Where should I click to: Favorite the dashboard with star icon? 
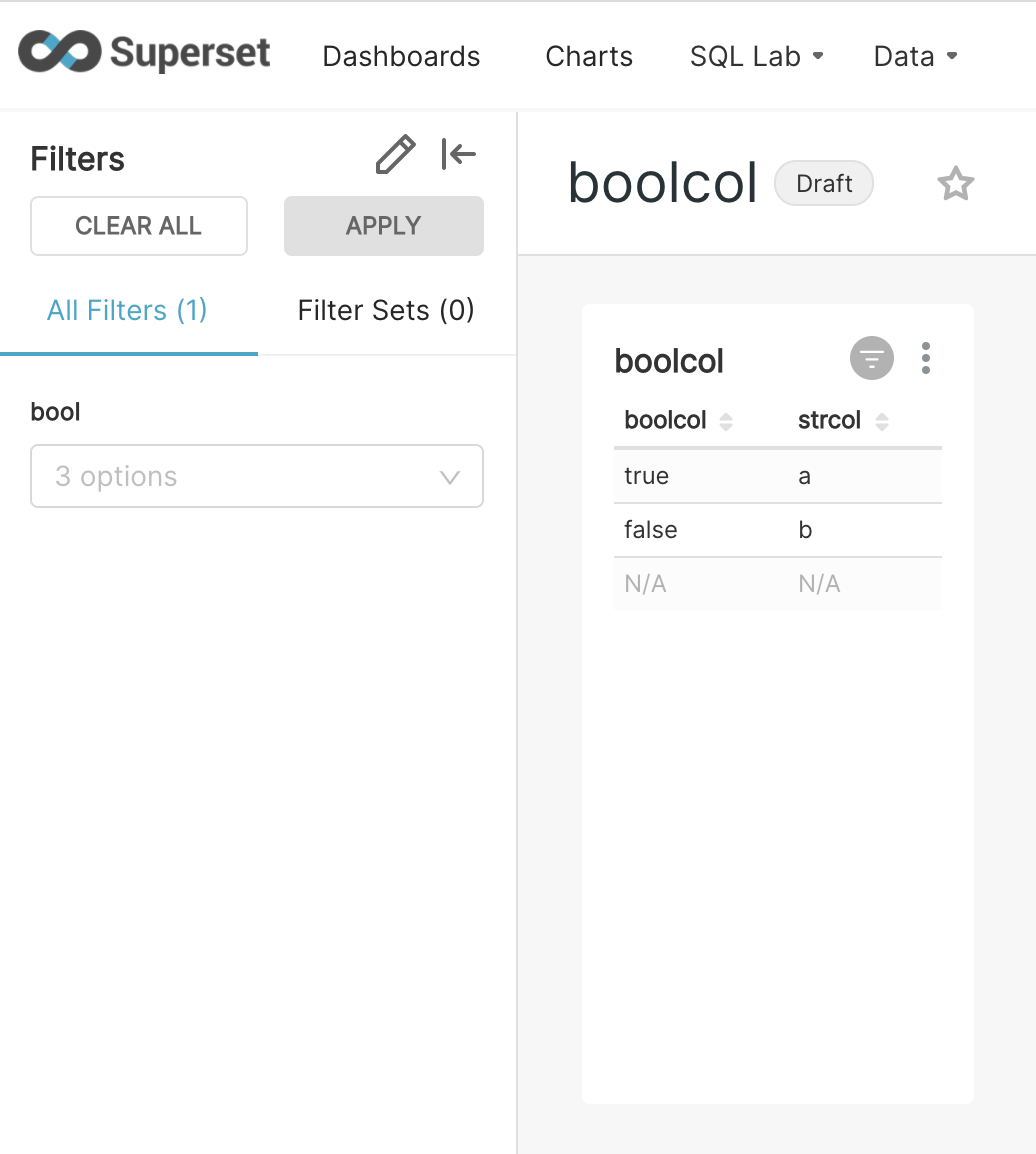955,184
